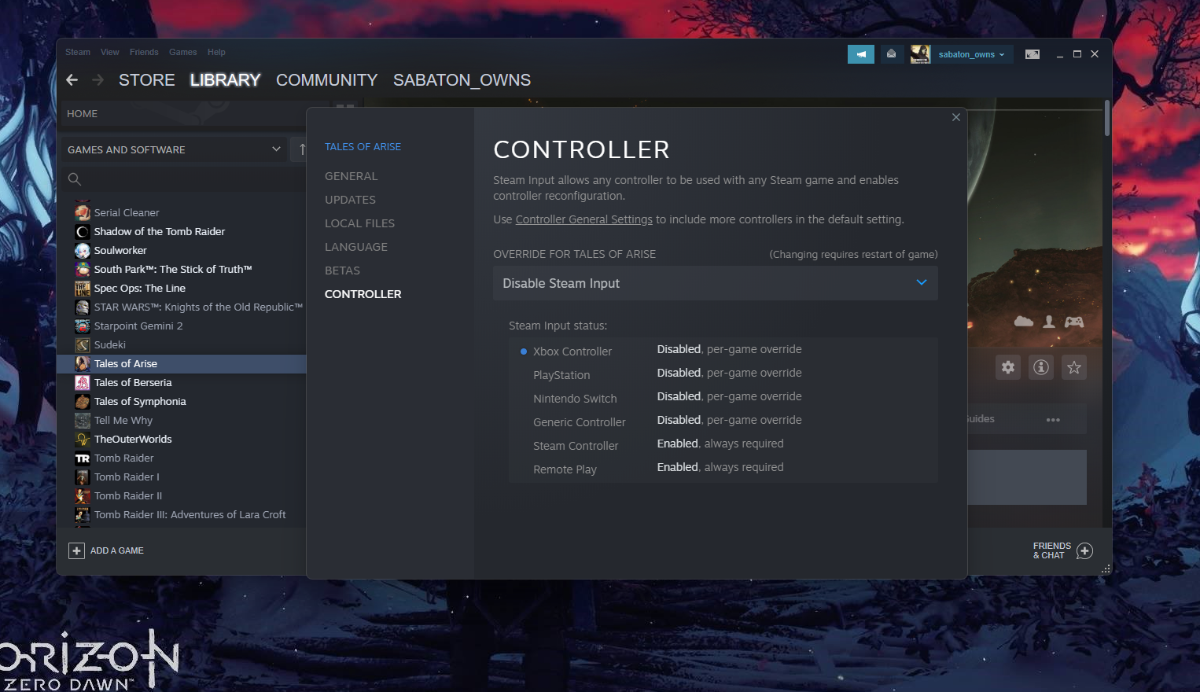Image resolution: width=1200 pixels, height=692 pixels.
Task: Click the single-player person icon
Action: pos(1049,322)
